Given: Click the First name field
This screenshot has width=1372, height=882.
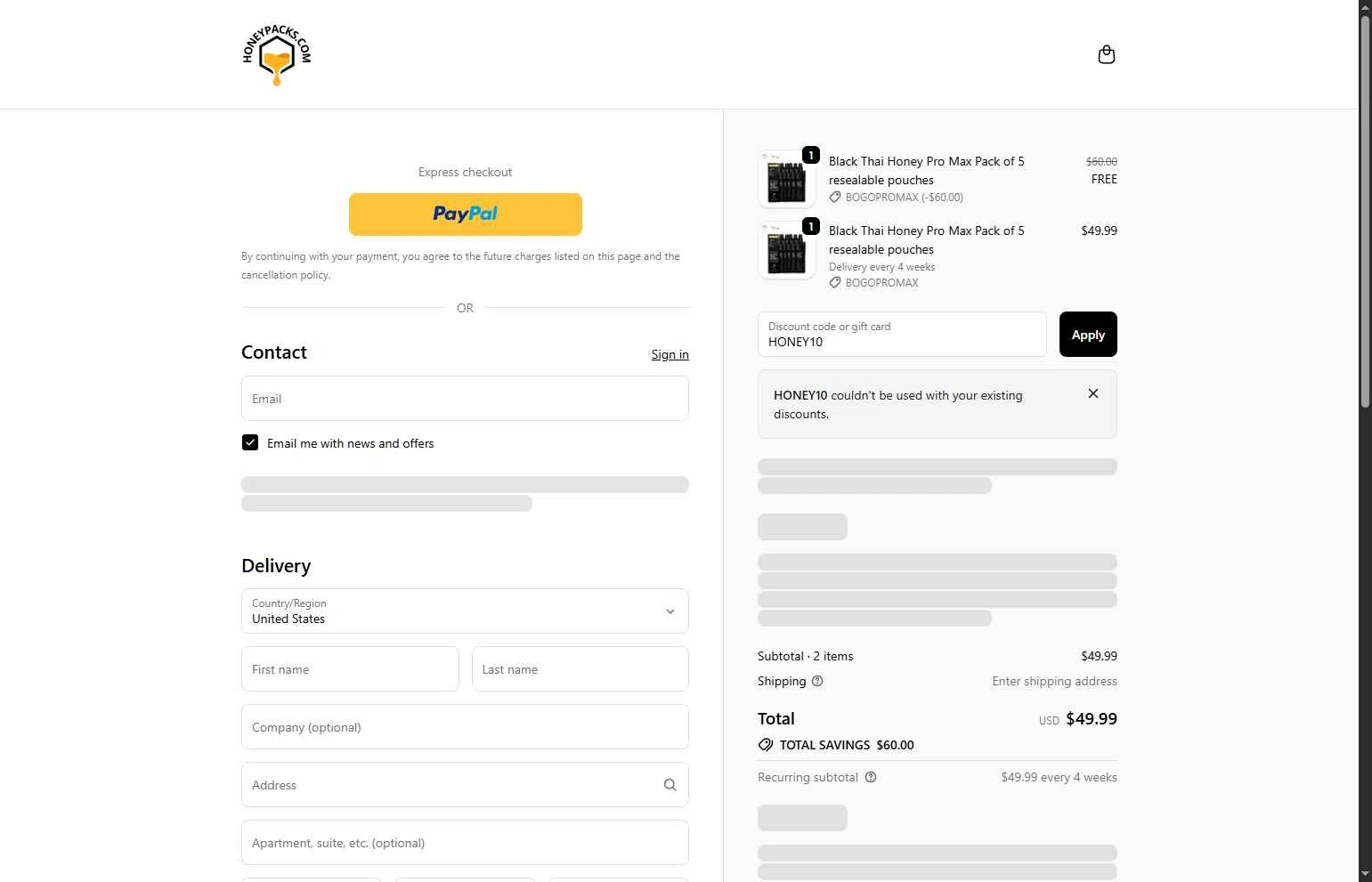Looking at the screenshot, I should [x=350, y=668].
